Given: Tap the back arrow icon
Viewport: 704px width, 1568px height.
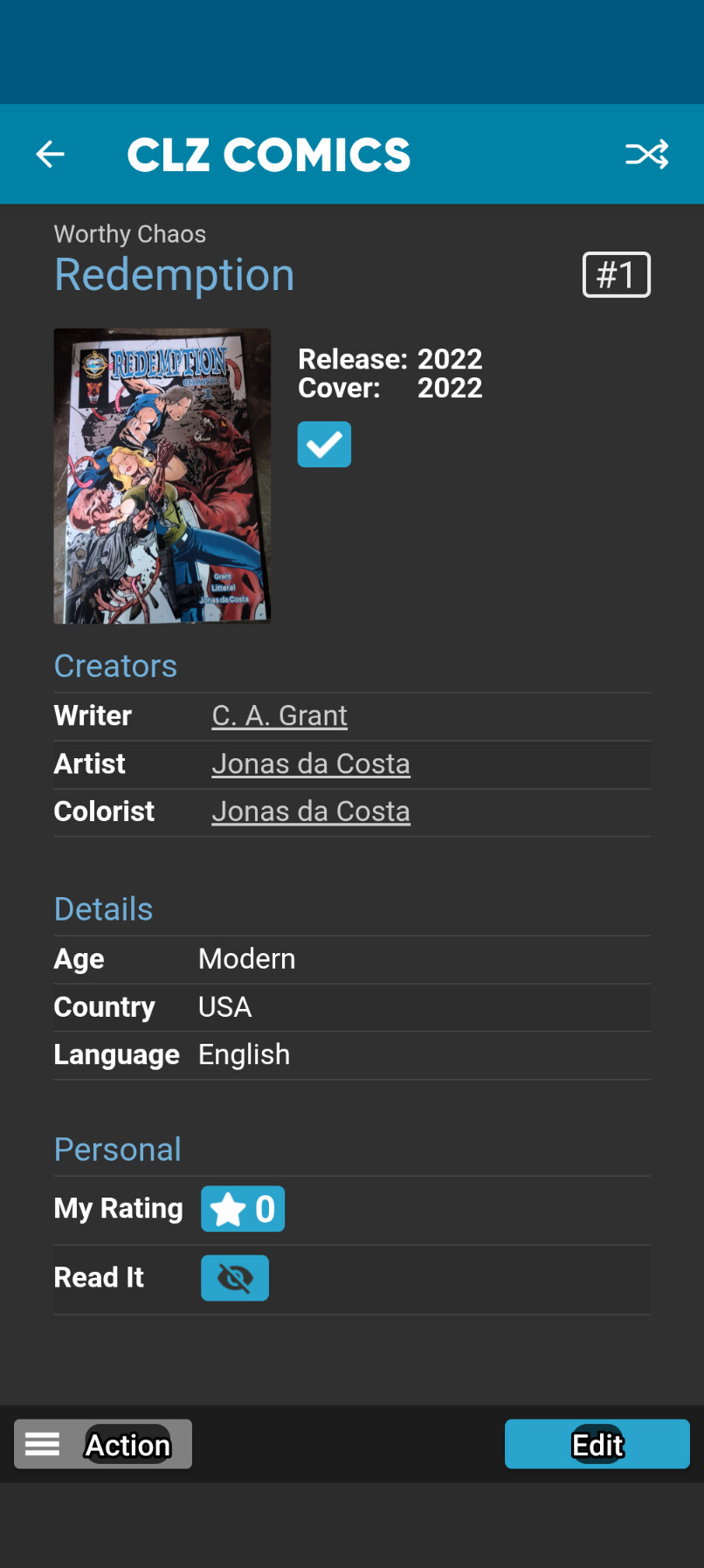Looking at the screenshot, I should click(x=51, y=155).
